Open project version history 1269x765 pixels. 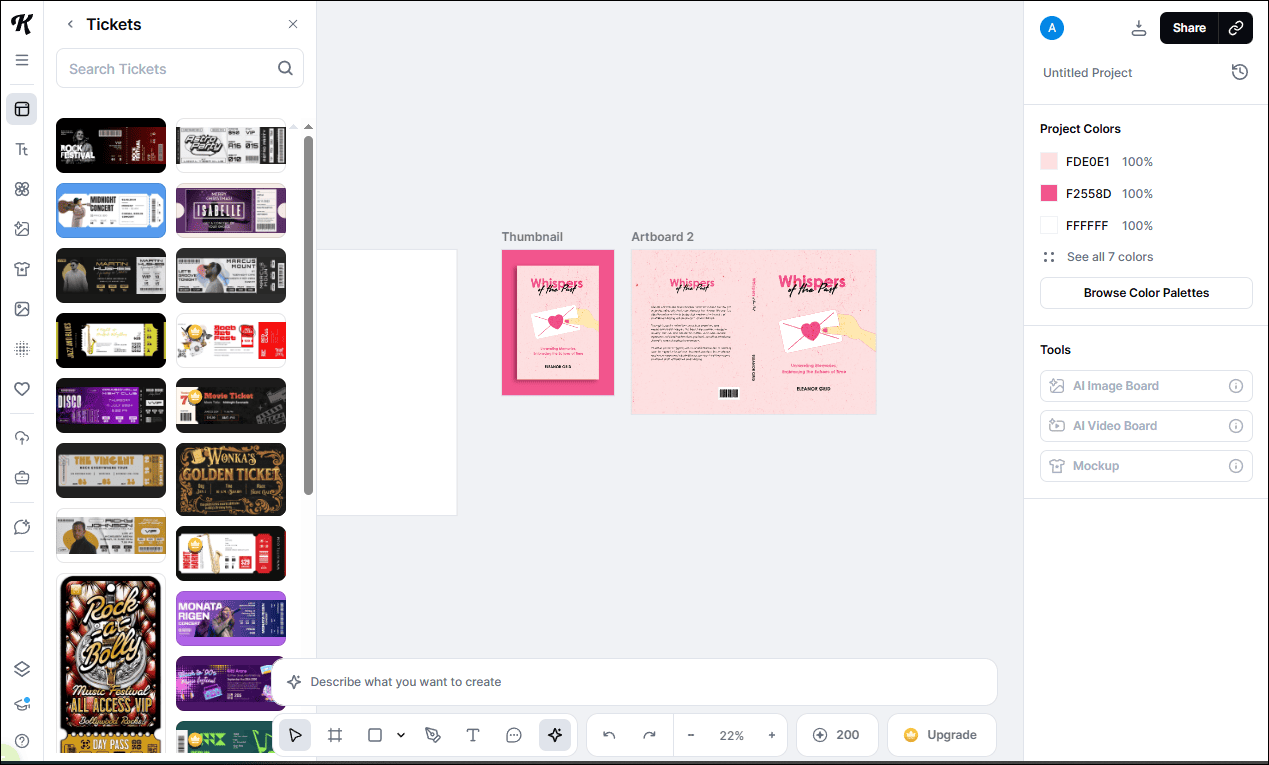[1240, 72]
